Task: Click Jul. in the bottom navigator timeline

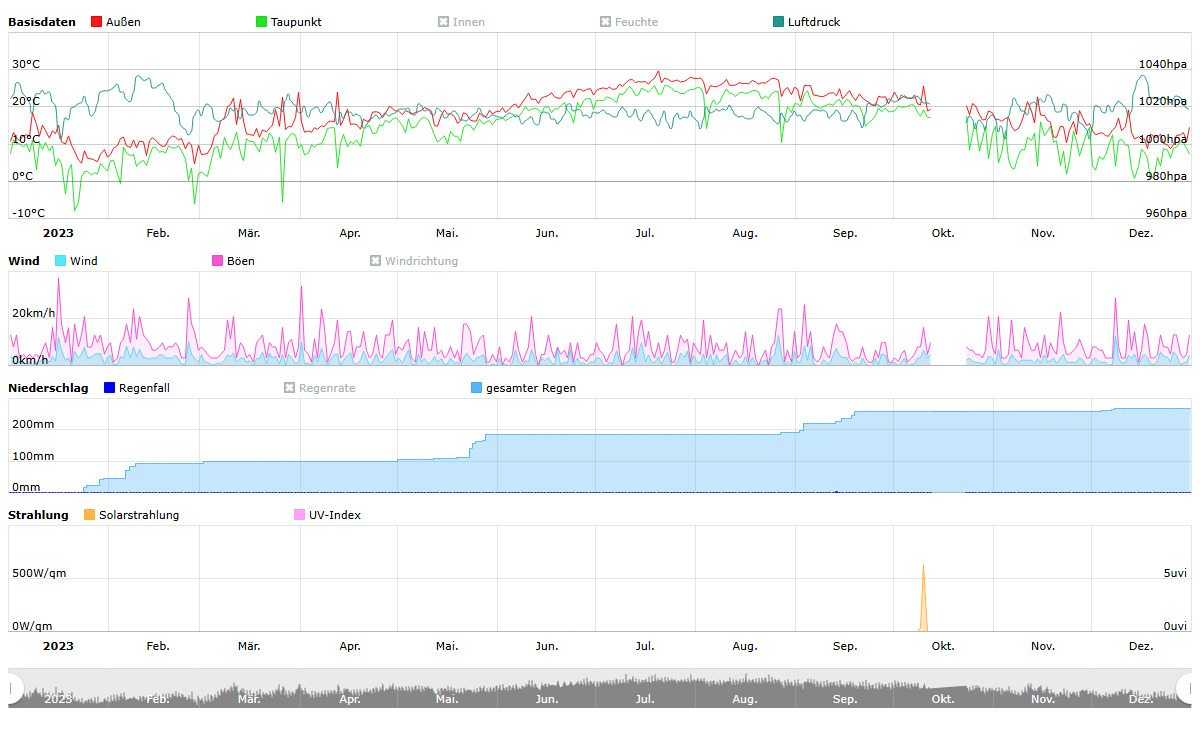Action: click(645, 699)
